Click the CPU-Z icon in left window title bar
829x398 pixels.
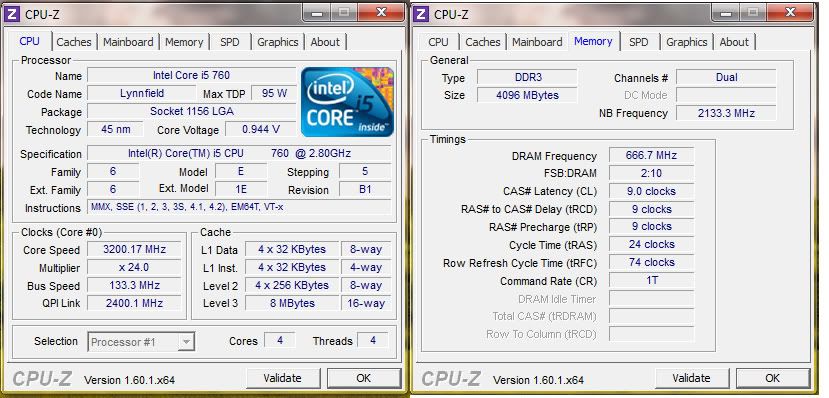coord(13,14)
